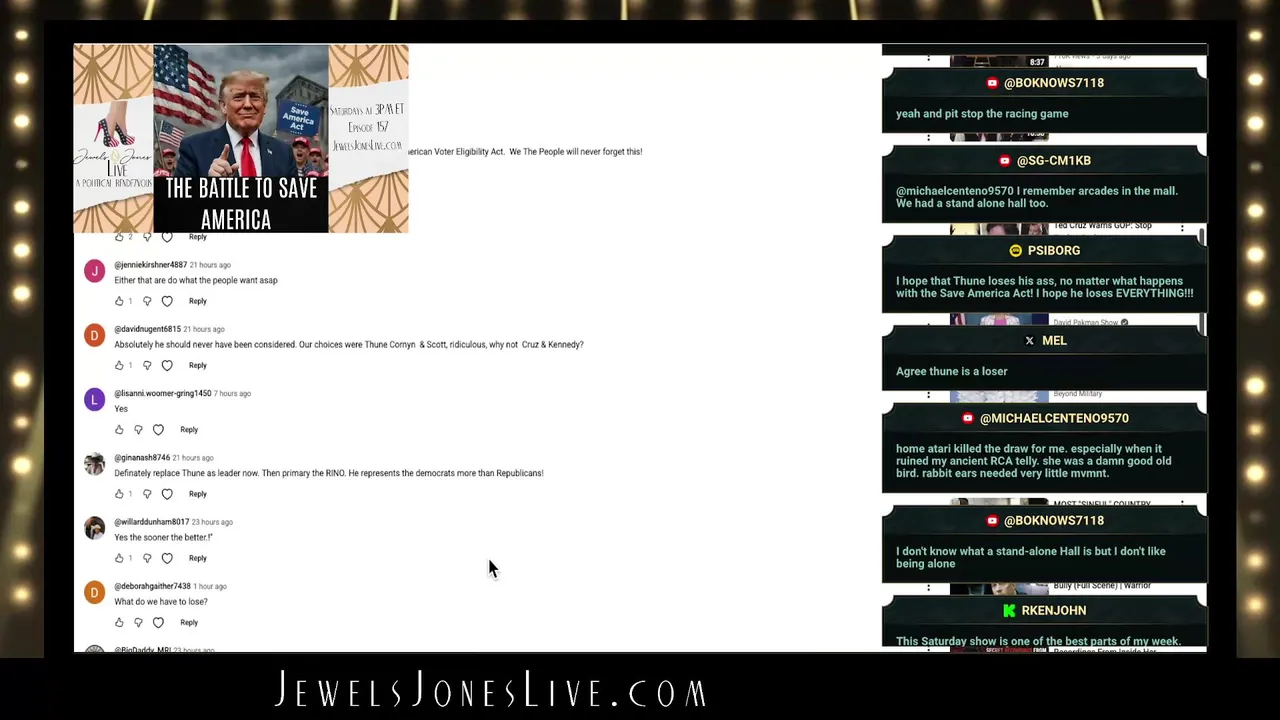Viewport: 1280px width, 720px height.
Task: Dislike the comment by @jenniekirshner4887
Action: (147, 301)
